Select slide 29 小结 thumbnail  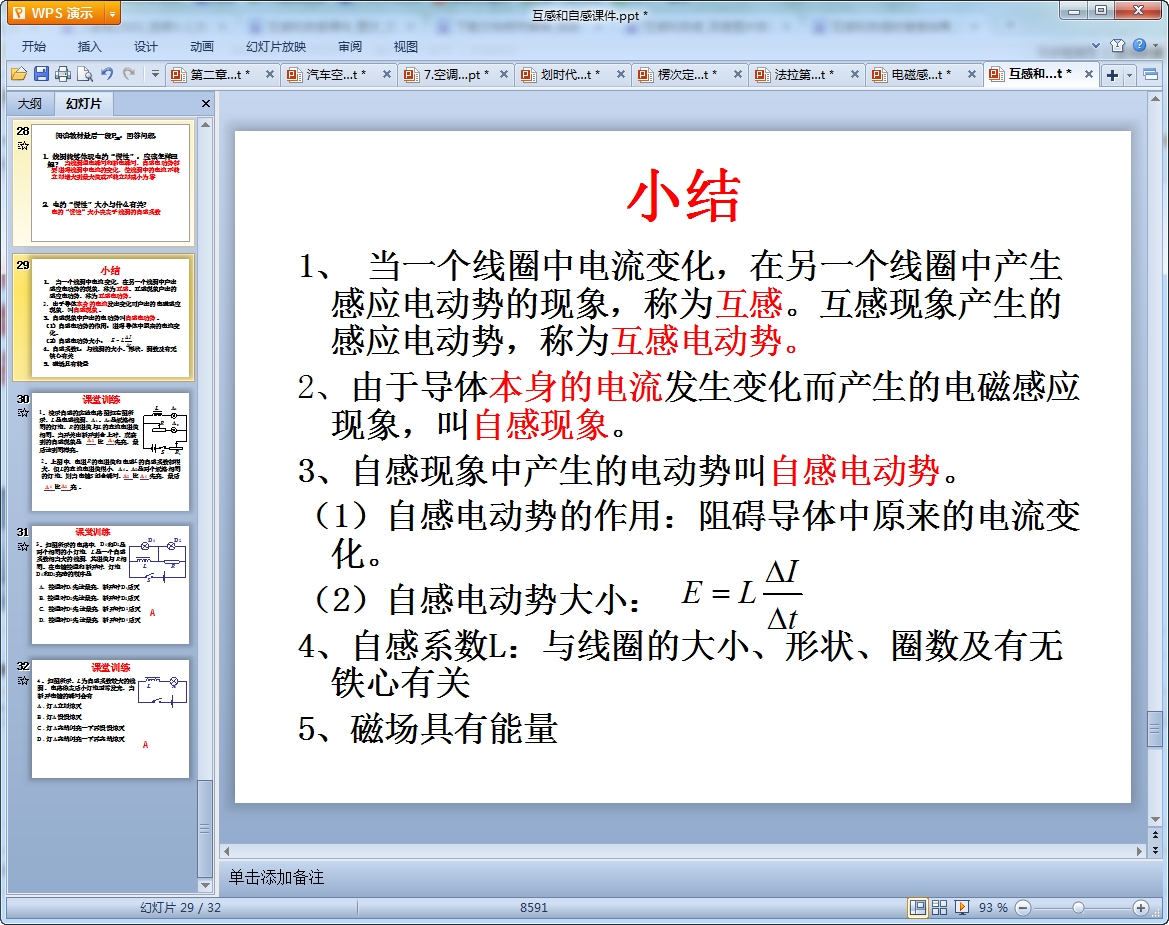click(110, 318)
